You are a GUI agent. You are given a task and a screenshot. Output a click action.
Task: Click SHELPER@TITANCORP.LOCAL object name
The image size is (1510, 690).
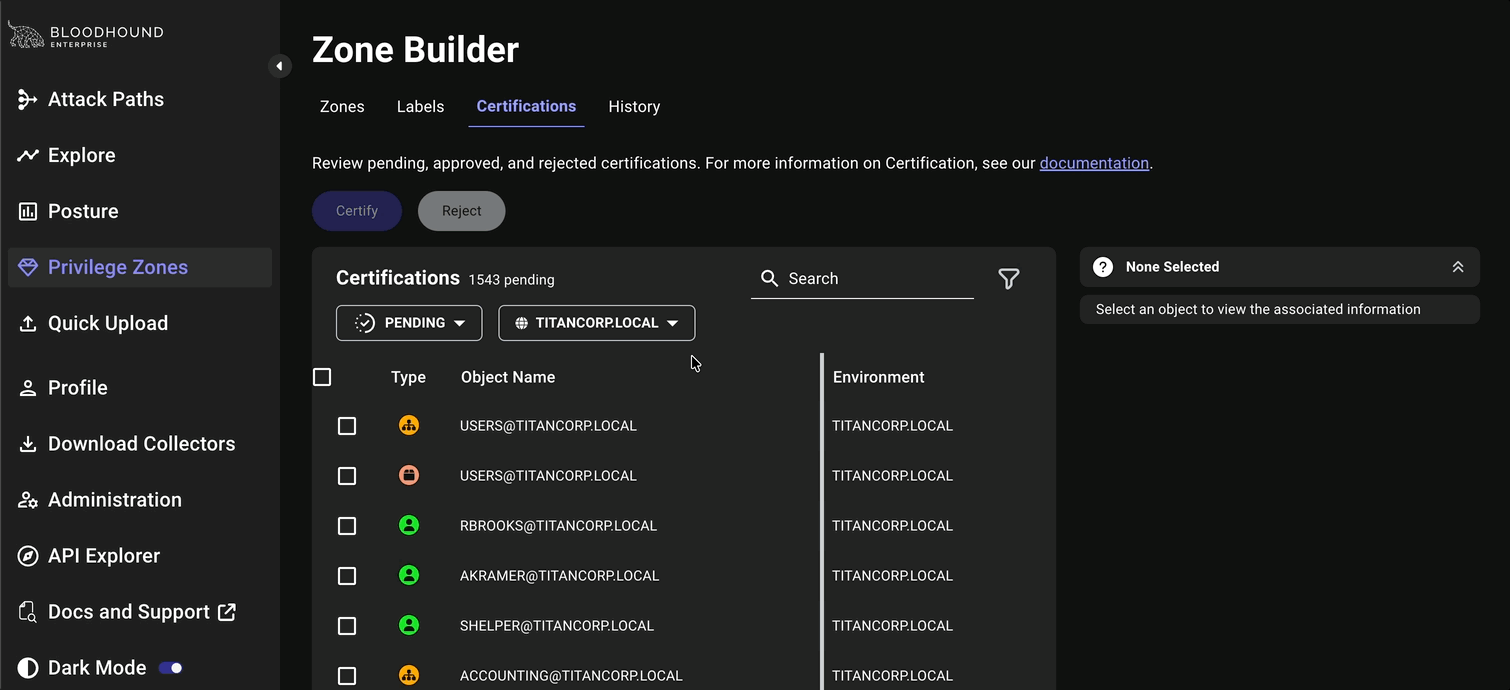coord(557,626)
